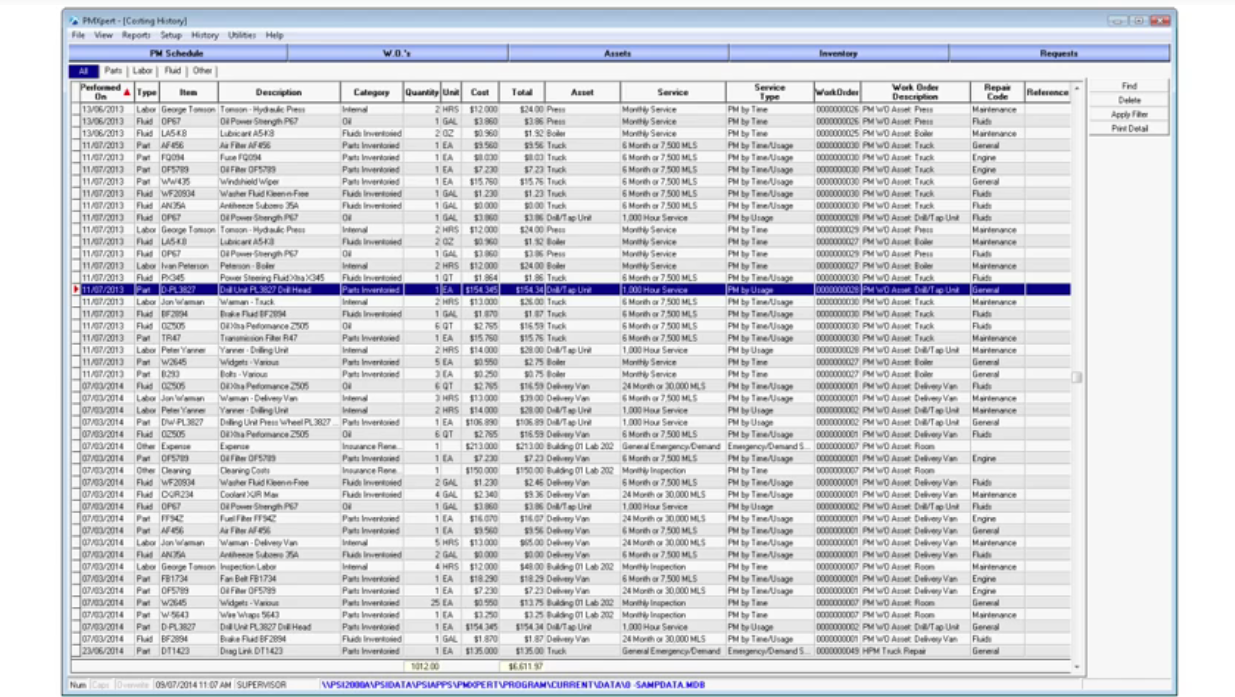
Task: Sort by the Work Order Description header
Action: [916, 92]
